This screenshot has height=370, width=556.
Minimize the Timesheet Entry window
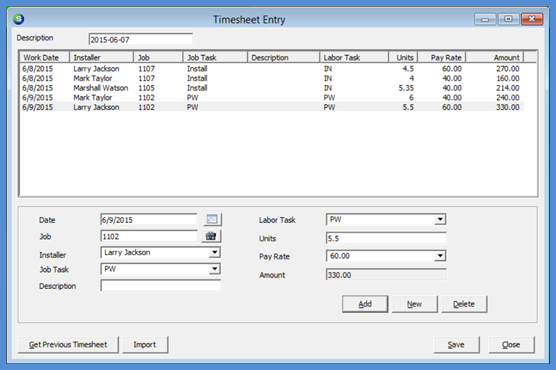pos(485,19)
